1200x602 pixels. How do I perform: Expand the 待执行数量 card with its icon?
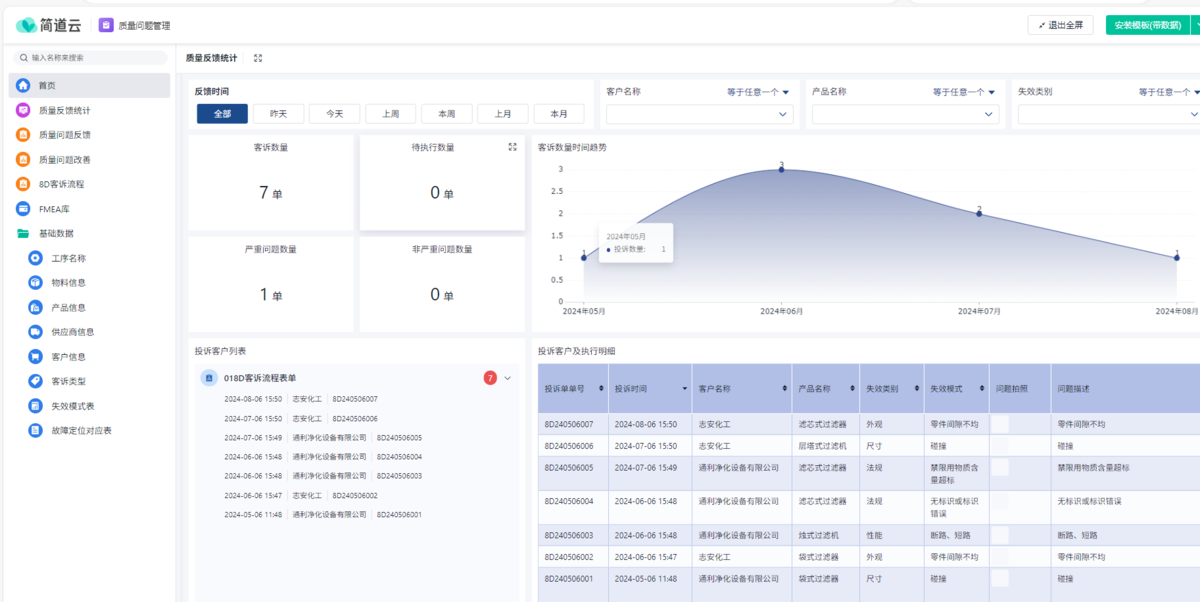(x=512, y=147)
